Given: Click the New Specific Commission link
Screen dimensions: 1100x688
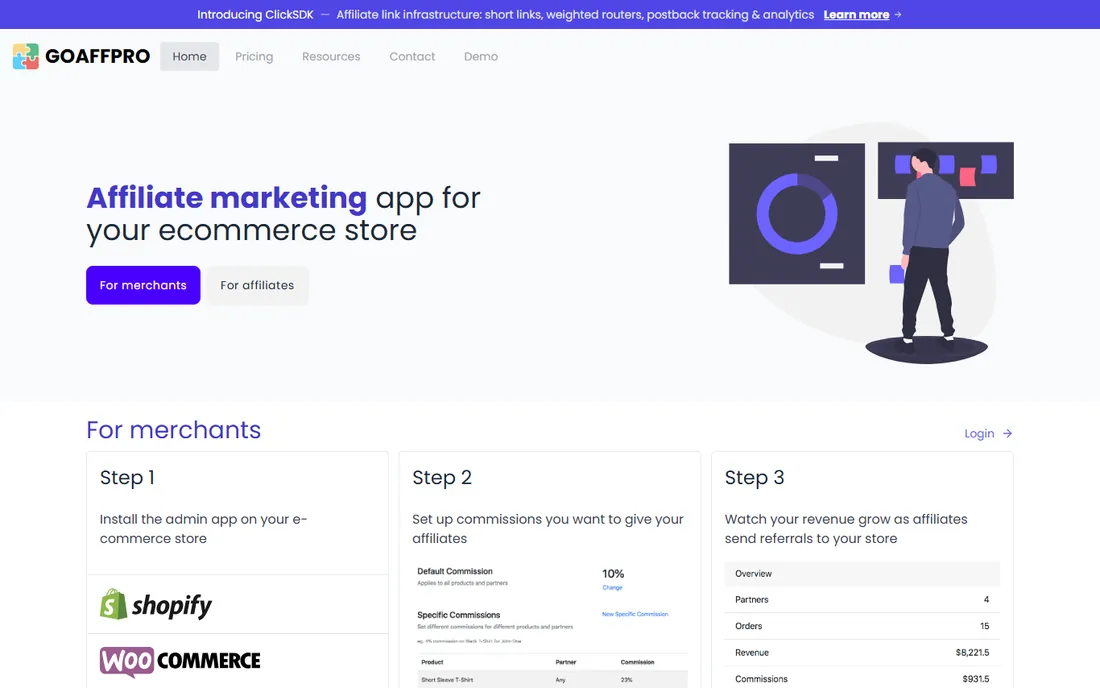Looking at the screenshot, I should (x=635, y=614).
